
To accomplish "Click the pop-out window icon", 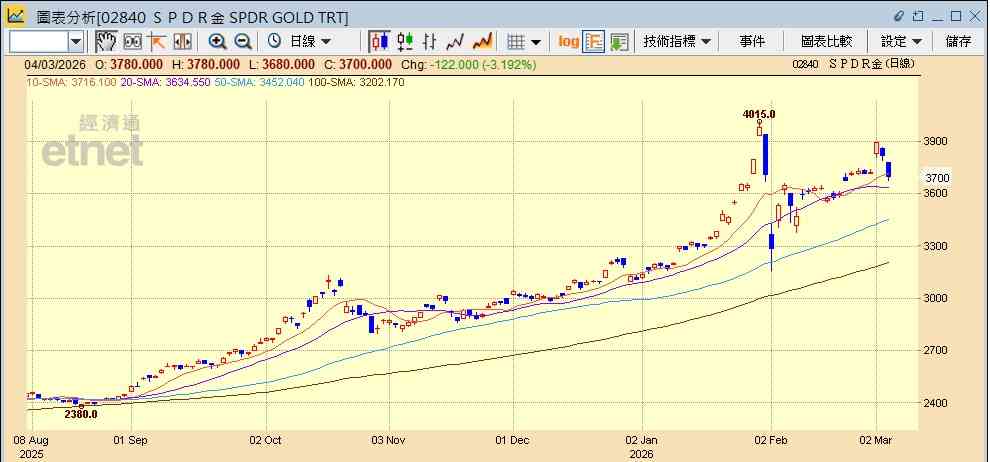I will click(918, 16).
